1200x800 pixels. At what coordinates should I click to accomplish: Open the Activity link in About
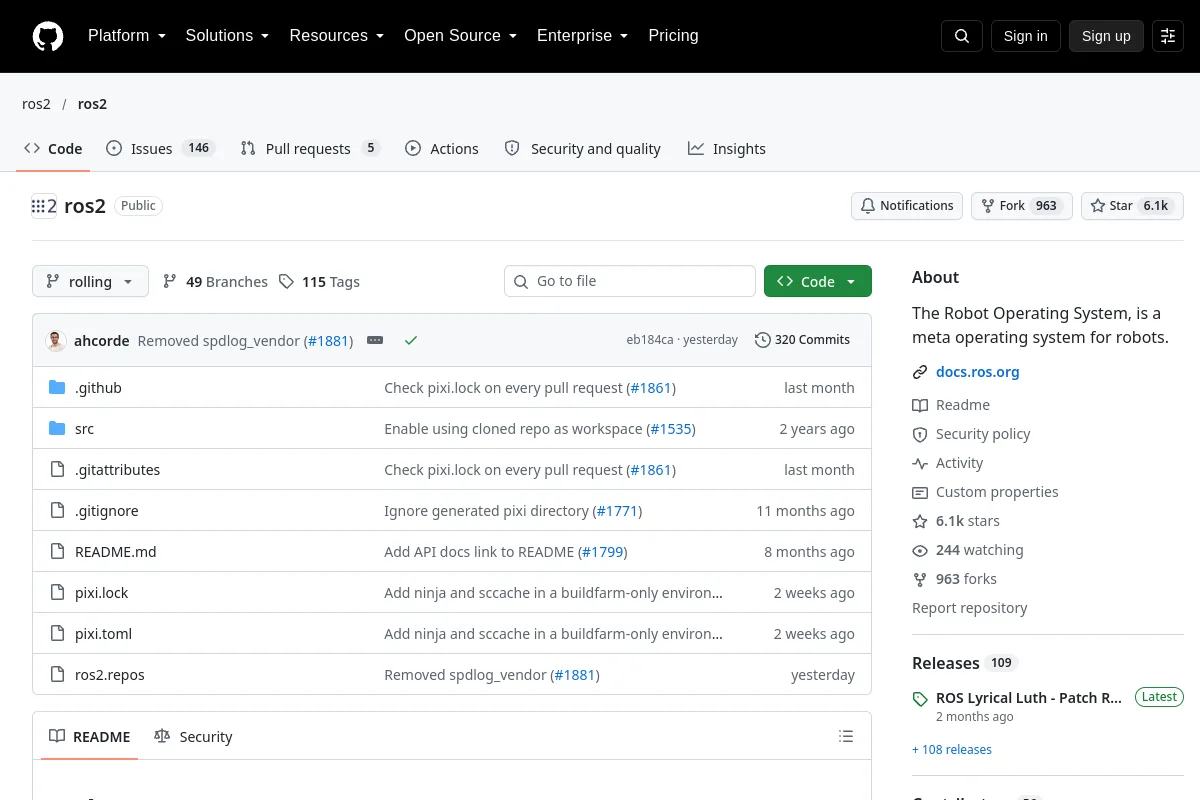click(x=948, y=463)
